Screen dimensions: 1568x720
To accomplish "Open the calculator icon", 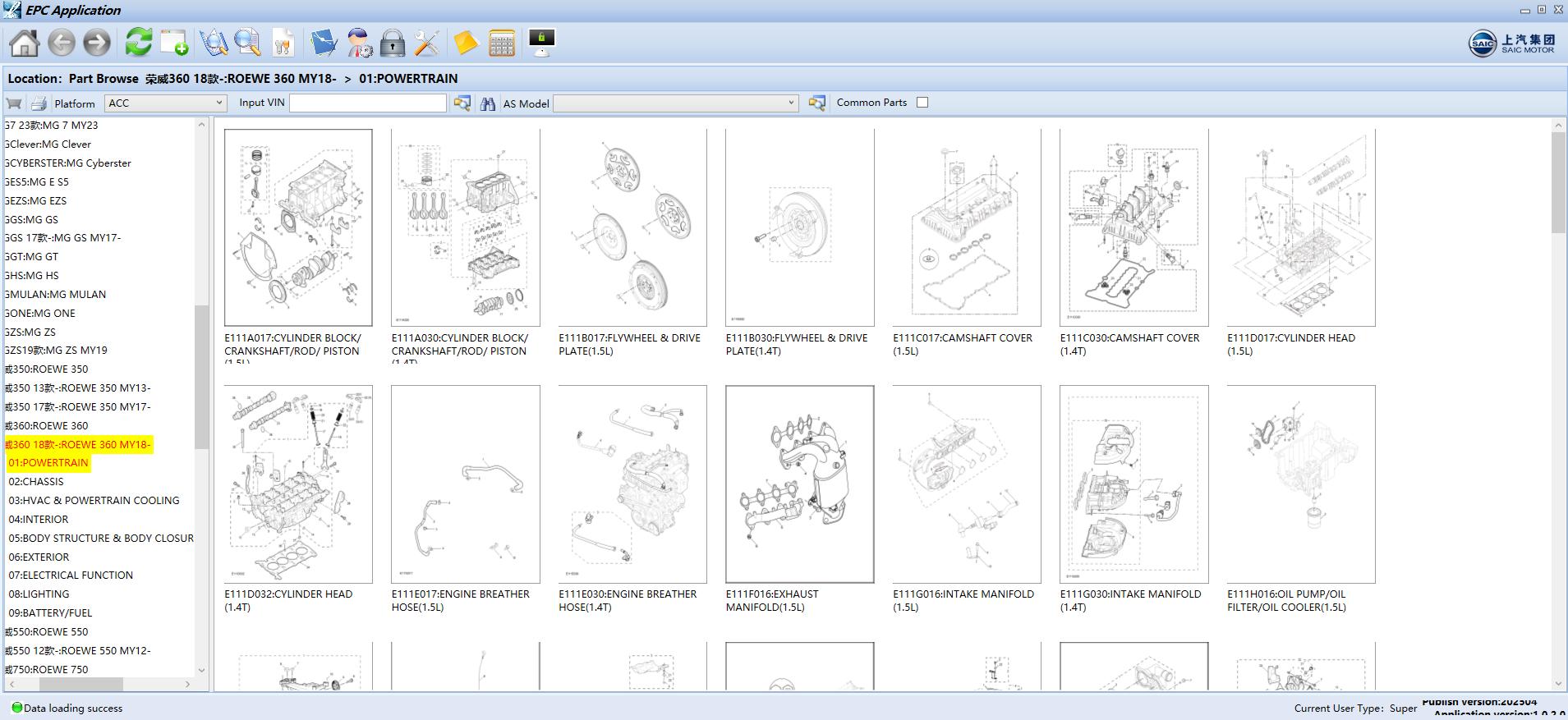I will pyautogui.click(x=501, y=43).
